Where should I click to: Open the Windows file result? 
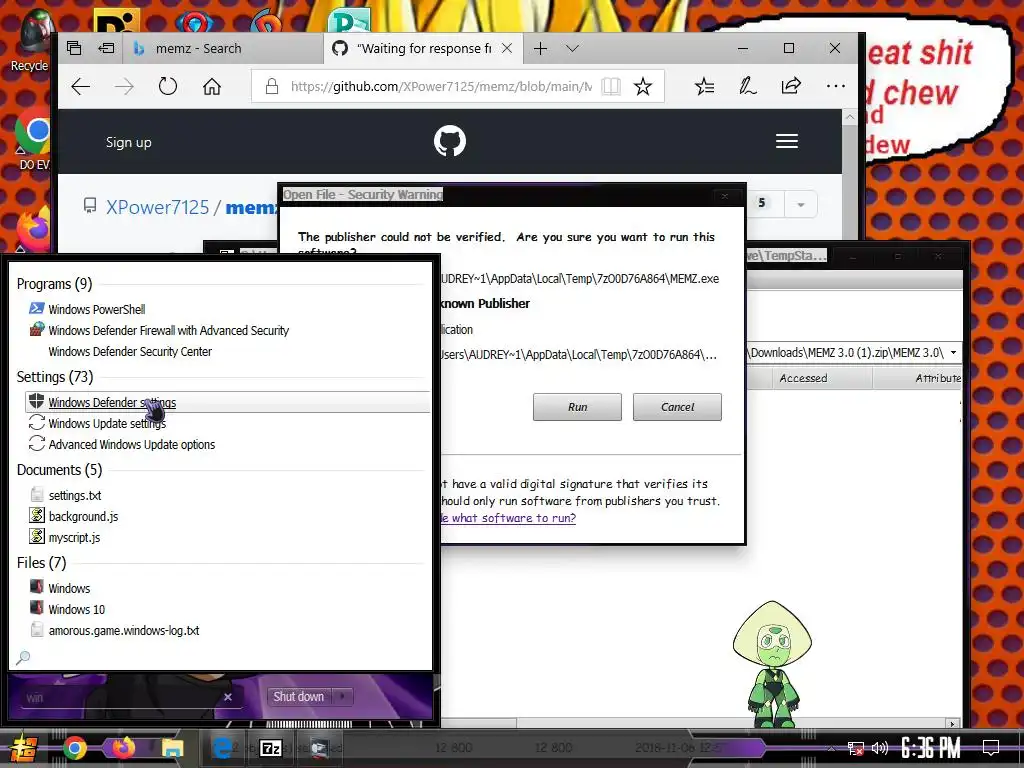pos(69,588)
